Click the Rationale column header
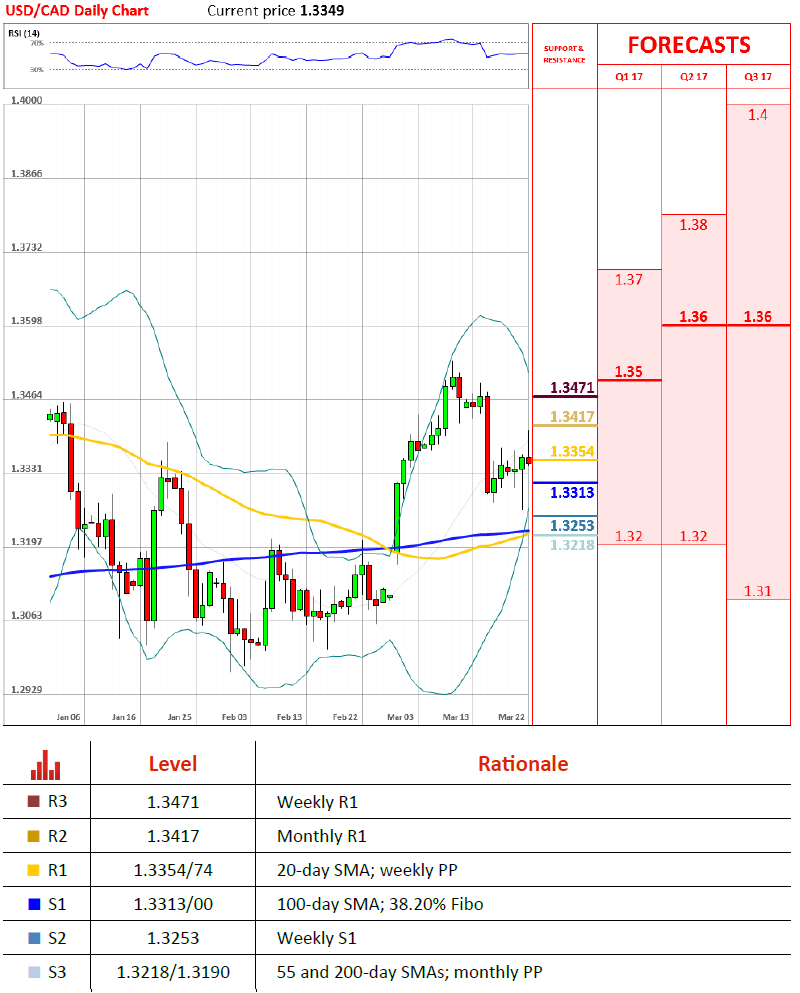The height and width of the screenshot is (993, 800). tap(522, 764)
